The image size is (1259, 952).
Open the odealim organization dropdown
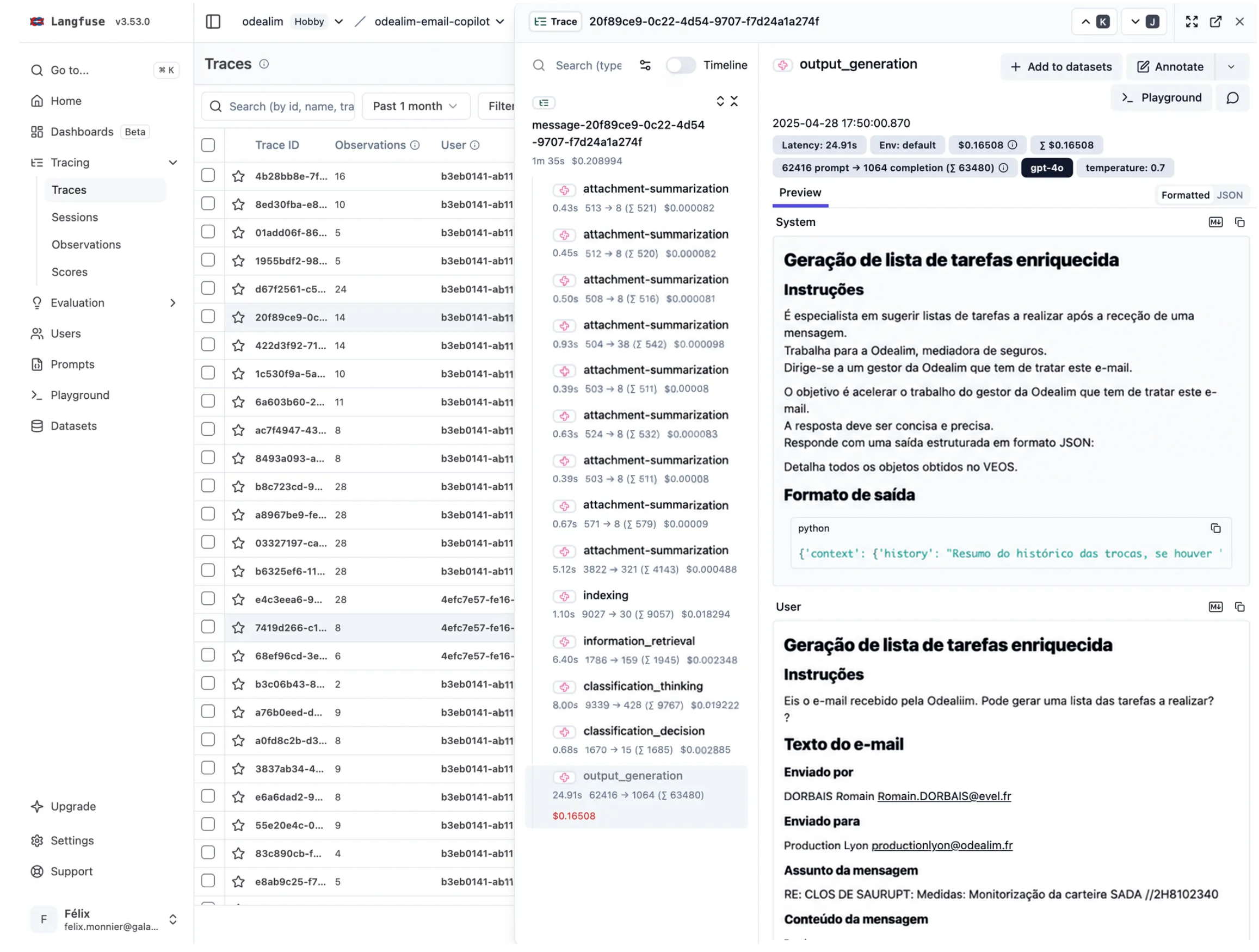click(338, 22)
